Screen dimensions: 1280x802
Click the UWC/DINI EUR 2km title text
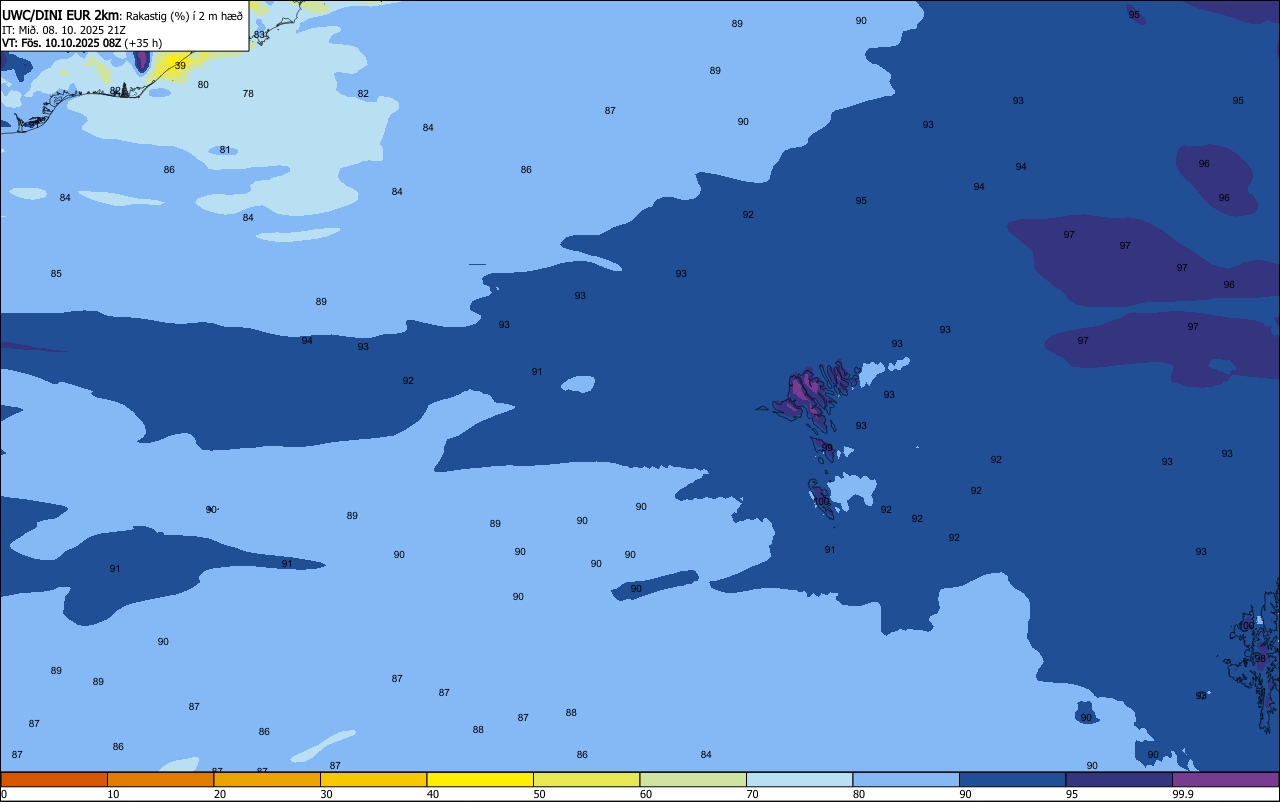[60, 15]
